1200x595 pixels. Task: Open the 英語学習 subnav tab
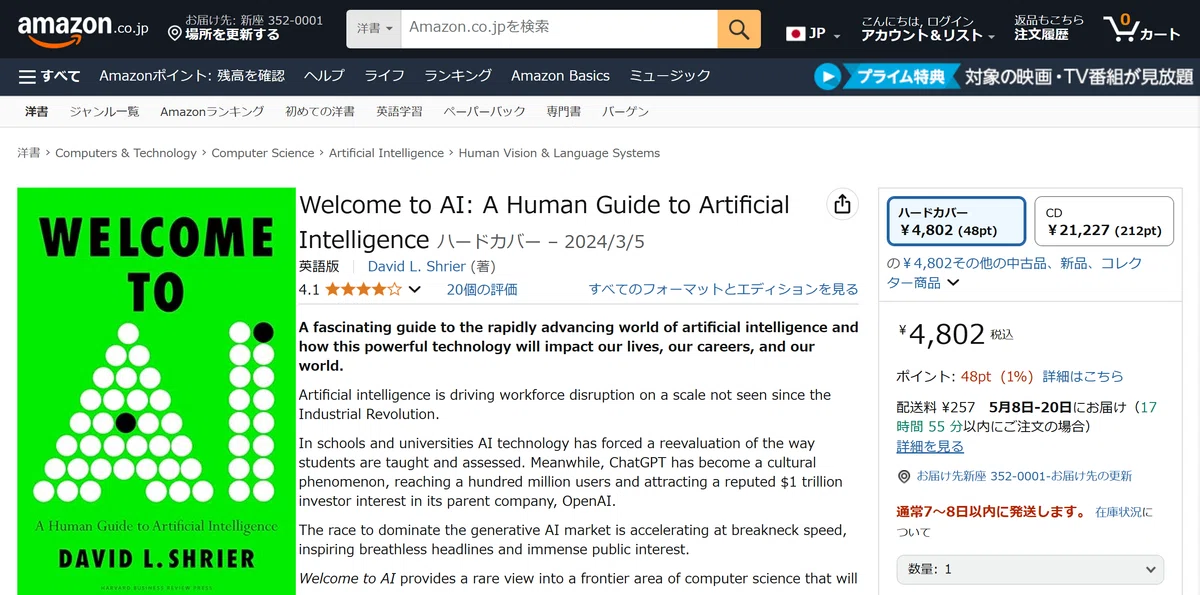(x=399, y=112)
